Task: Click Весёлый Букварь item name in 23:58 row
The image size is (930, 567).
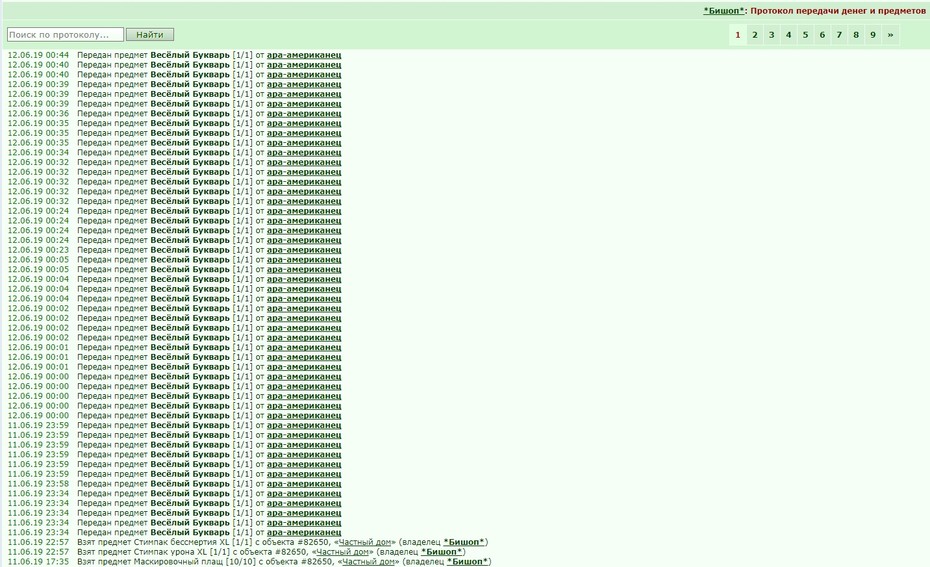Action: [190, 483]
